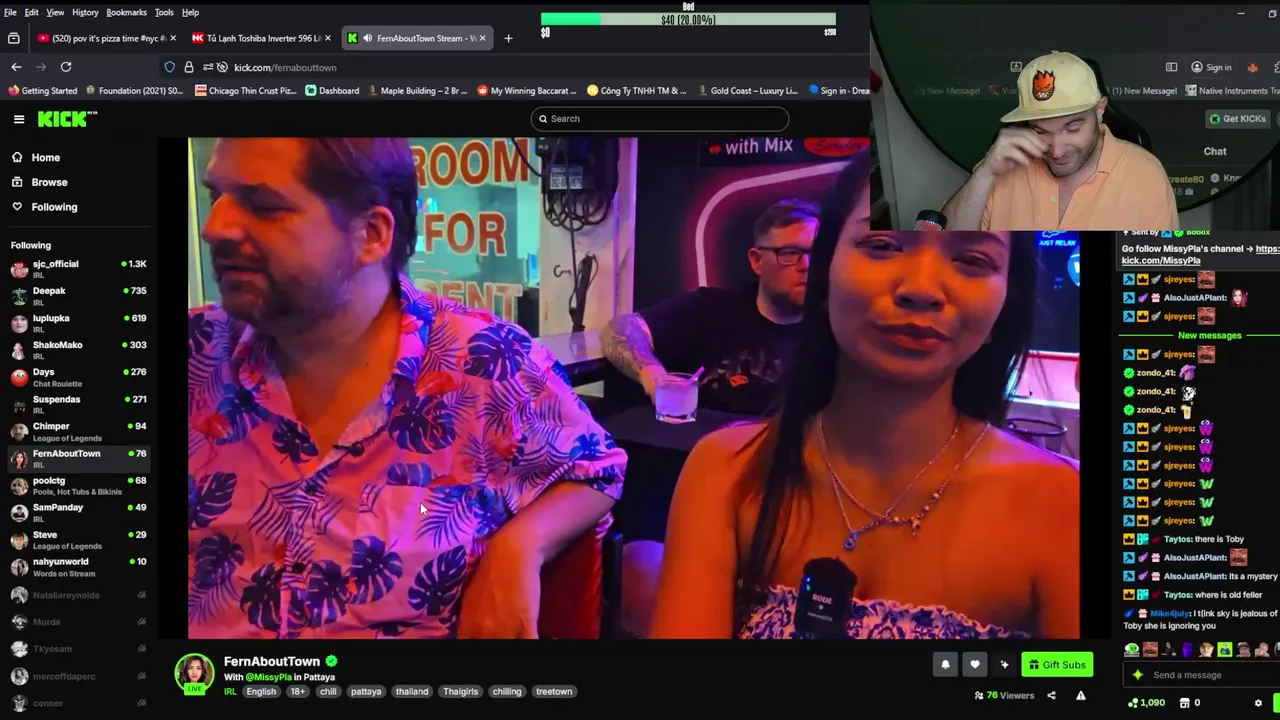1280x720 pixels.
Task: Open chat settings gear icon
Action: [1259, 703]
